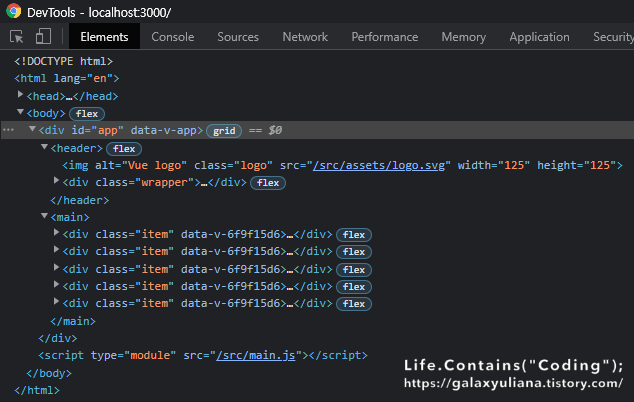Switch to the Network tab
The image size is (634, 402).
[305, 37]
